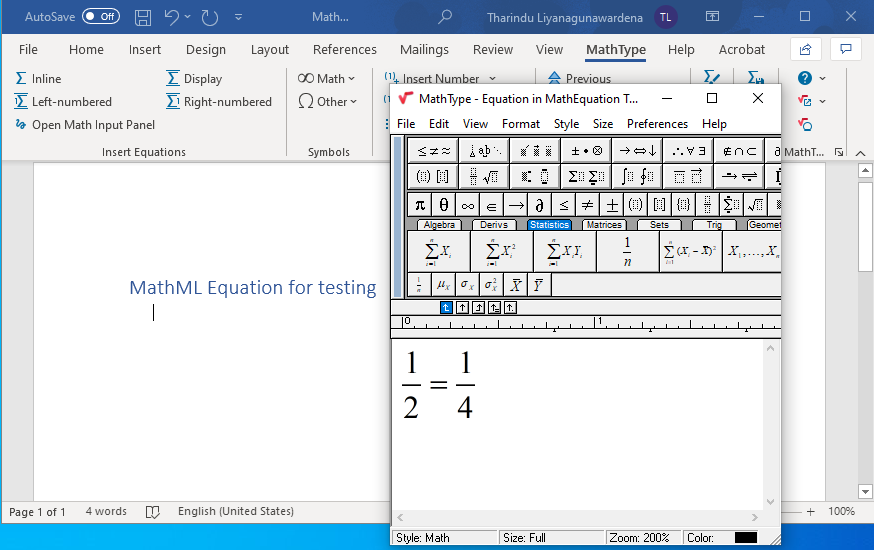Insert Display equation in Word
The width and height of the screenshot is (874, 550).
pos(194,79)
